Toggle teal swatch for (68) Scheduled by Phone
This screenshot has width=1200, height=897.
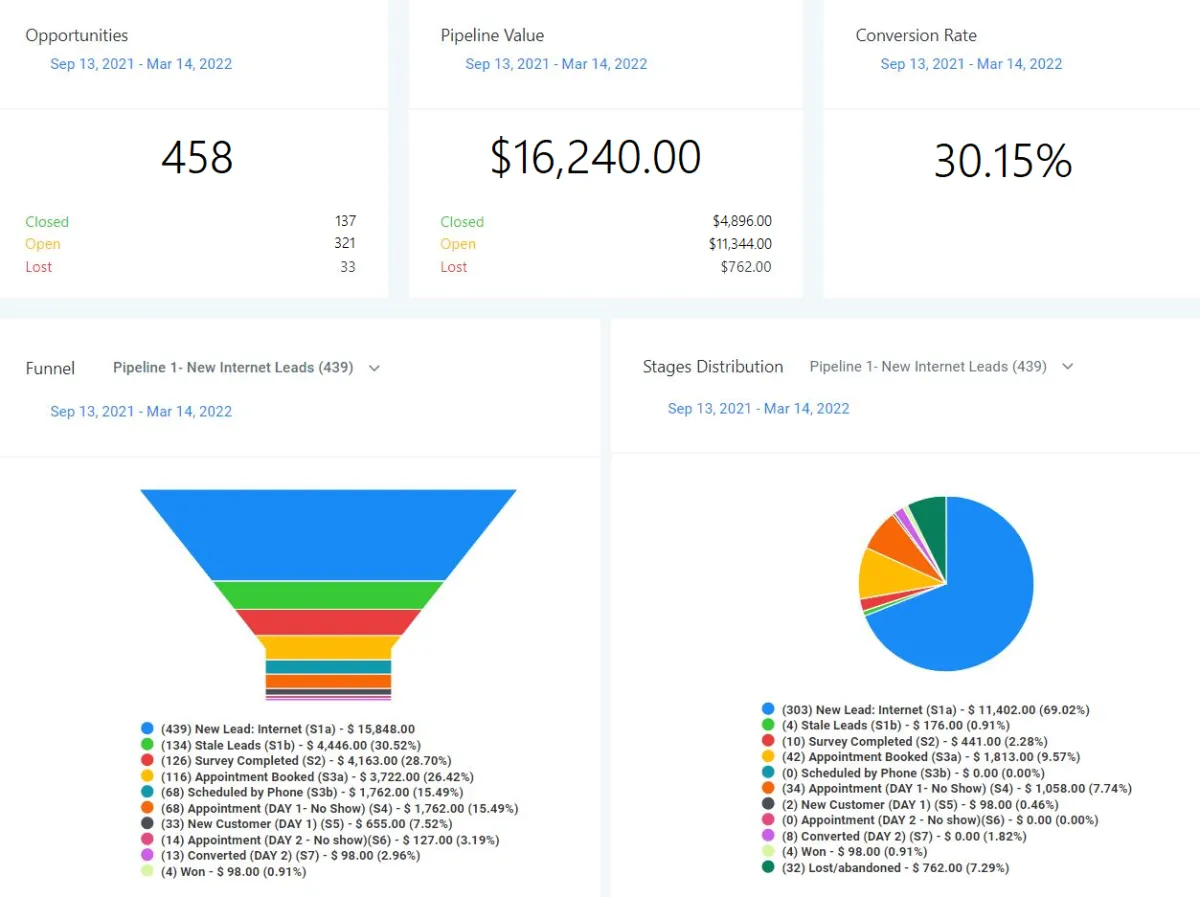pos(148,792)
